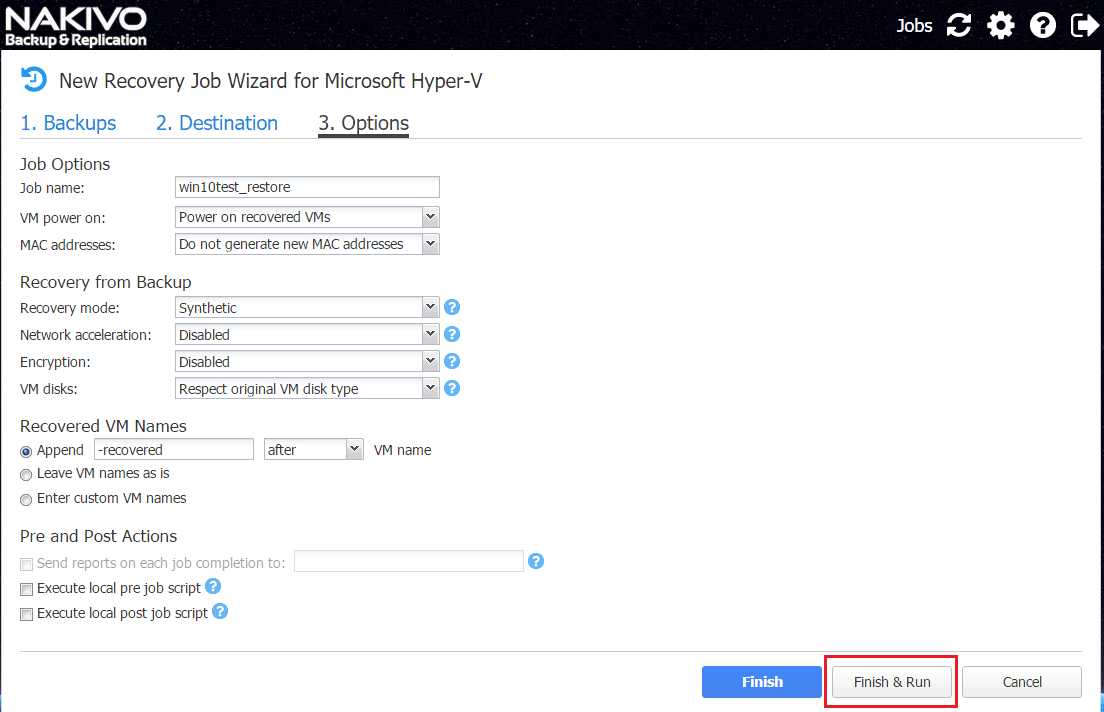
Task: Click the help icon beside Encryption
Action: (x=452, y=362)
